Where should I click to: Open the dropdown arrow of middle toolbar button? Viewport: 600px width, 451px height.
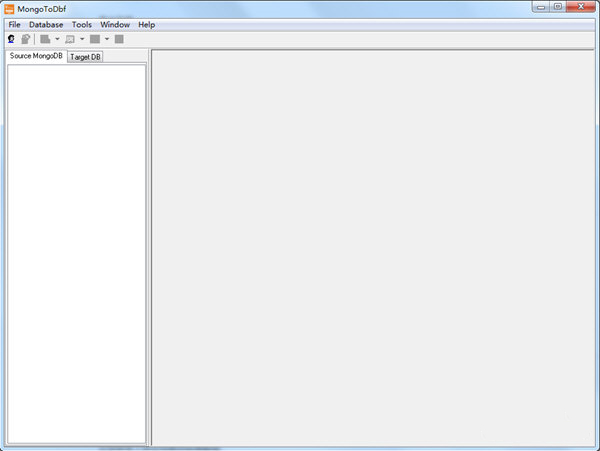pyautogui.click(x=82, y=39)
